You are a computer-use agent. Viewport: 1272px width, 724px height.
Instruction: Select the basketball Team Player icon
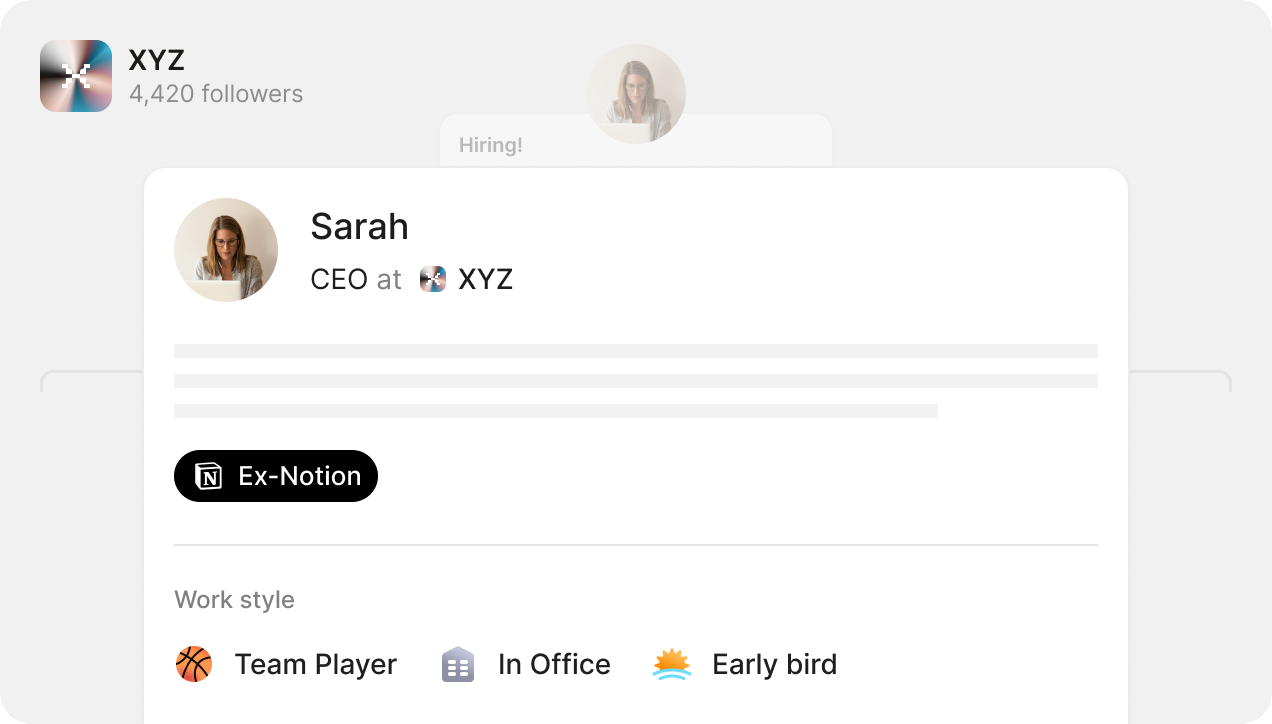pyautogui.click(x=194, y=664)
